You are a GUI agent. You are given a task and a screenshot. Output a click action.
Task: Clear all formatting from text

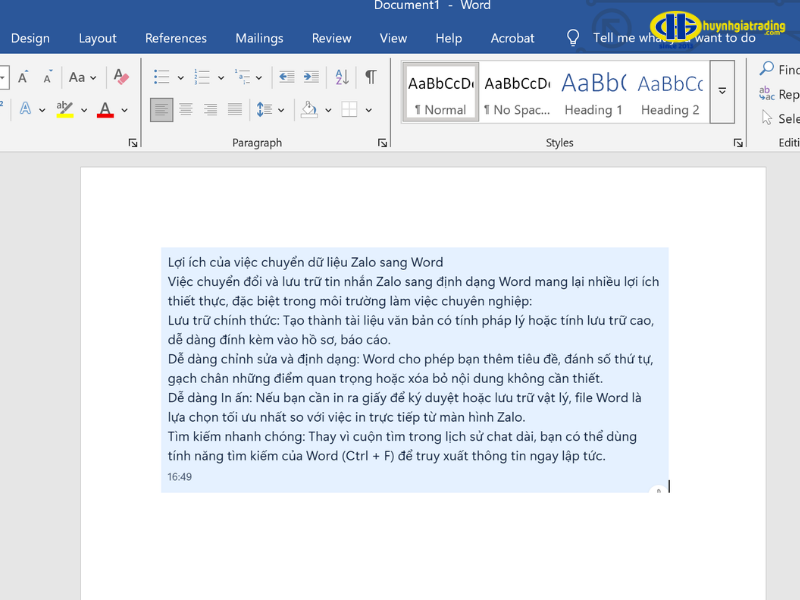[x=120, y=77]
